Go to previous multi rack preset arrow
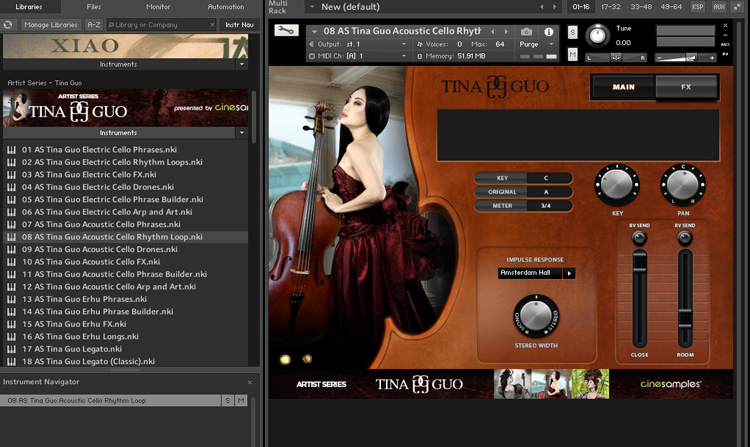 point(541,7)
